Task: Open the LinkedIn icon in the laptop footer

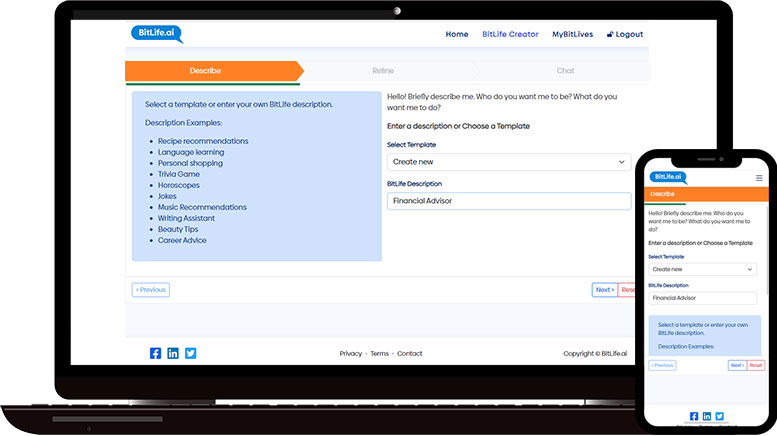Action: pos(173,353)
